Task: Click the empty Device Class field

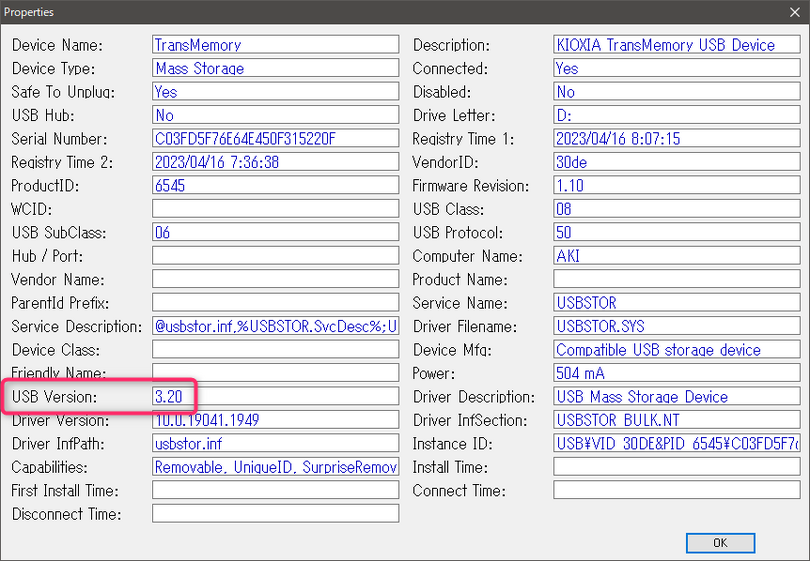Action: (275, 350)
